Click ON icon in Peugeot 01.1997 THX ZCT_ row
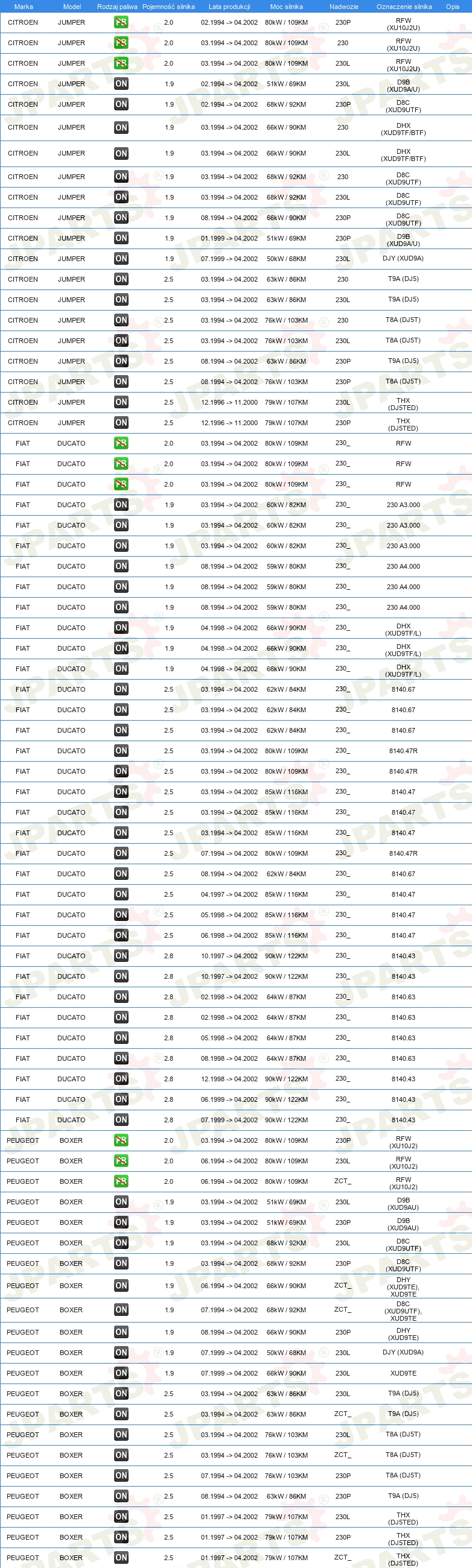The height and width of the screenshot is (1568, 472). point(121,1558)
